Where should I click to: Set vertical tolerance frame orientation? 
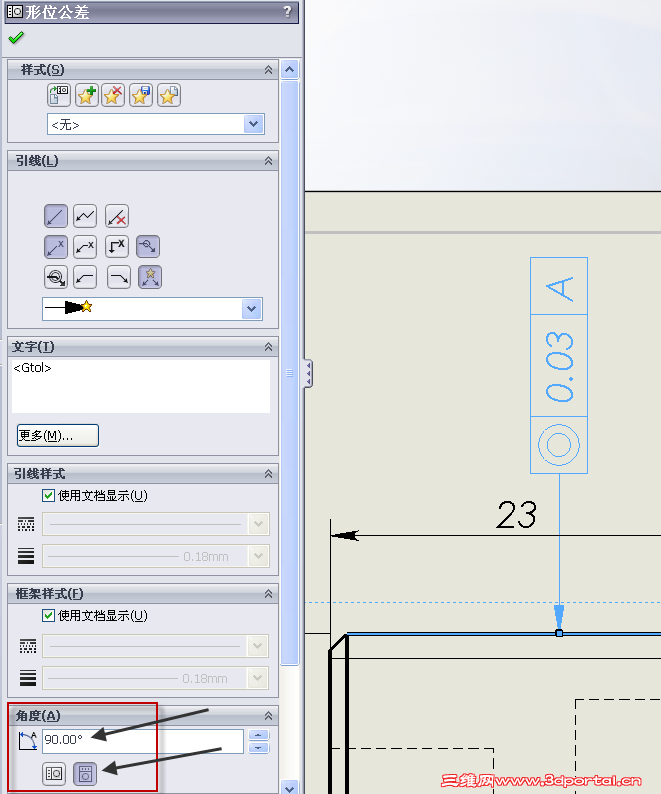tap(85, 774)
